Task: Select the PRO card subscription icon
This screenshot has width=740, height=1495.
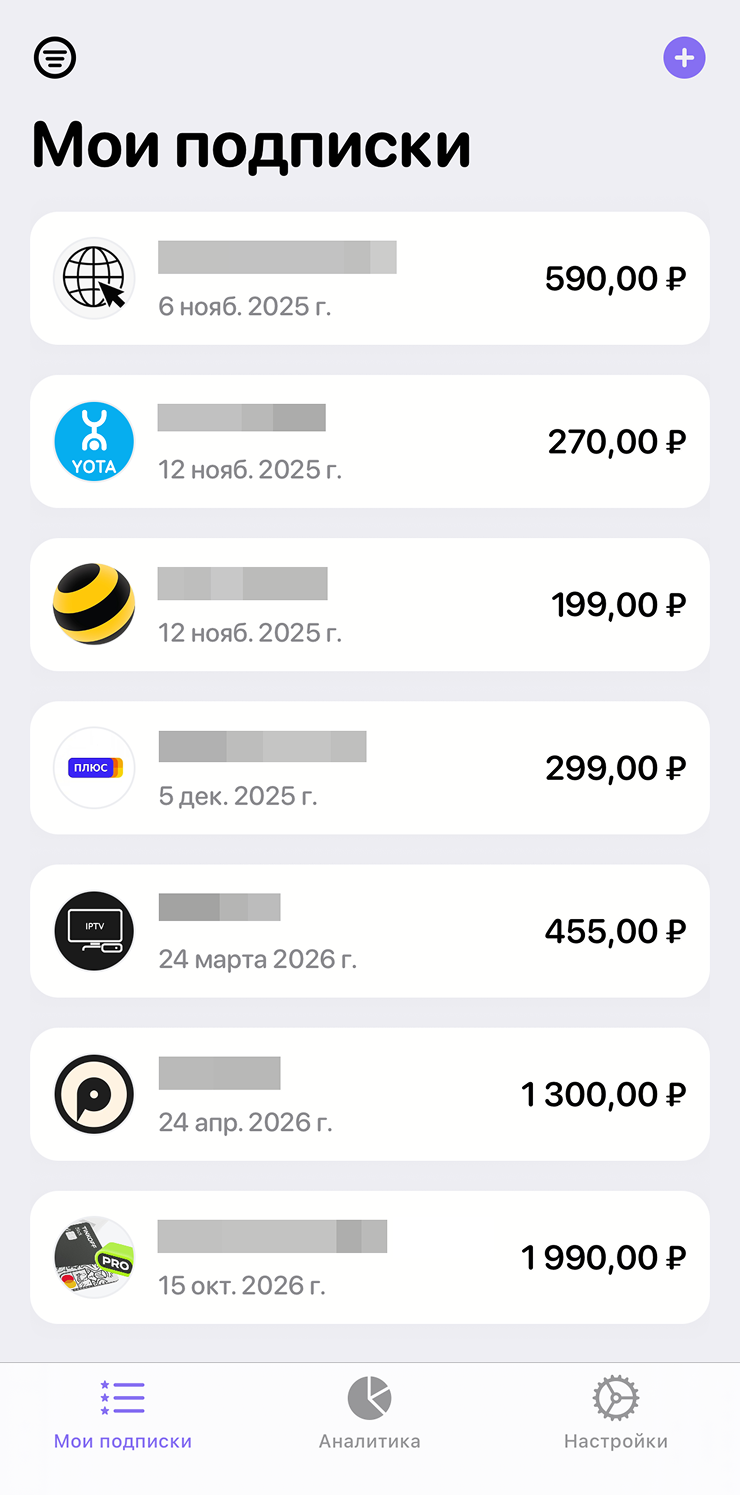Action: (x=94, y=1257)
